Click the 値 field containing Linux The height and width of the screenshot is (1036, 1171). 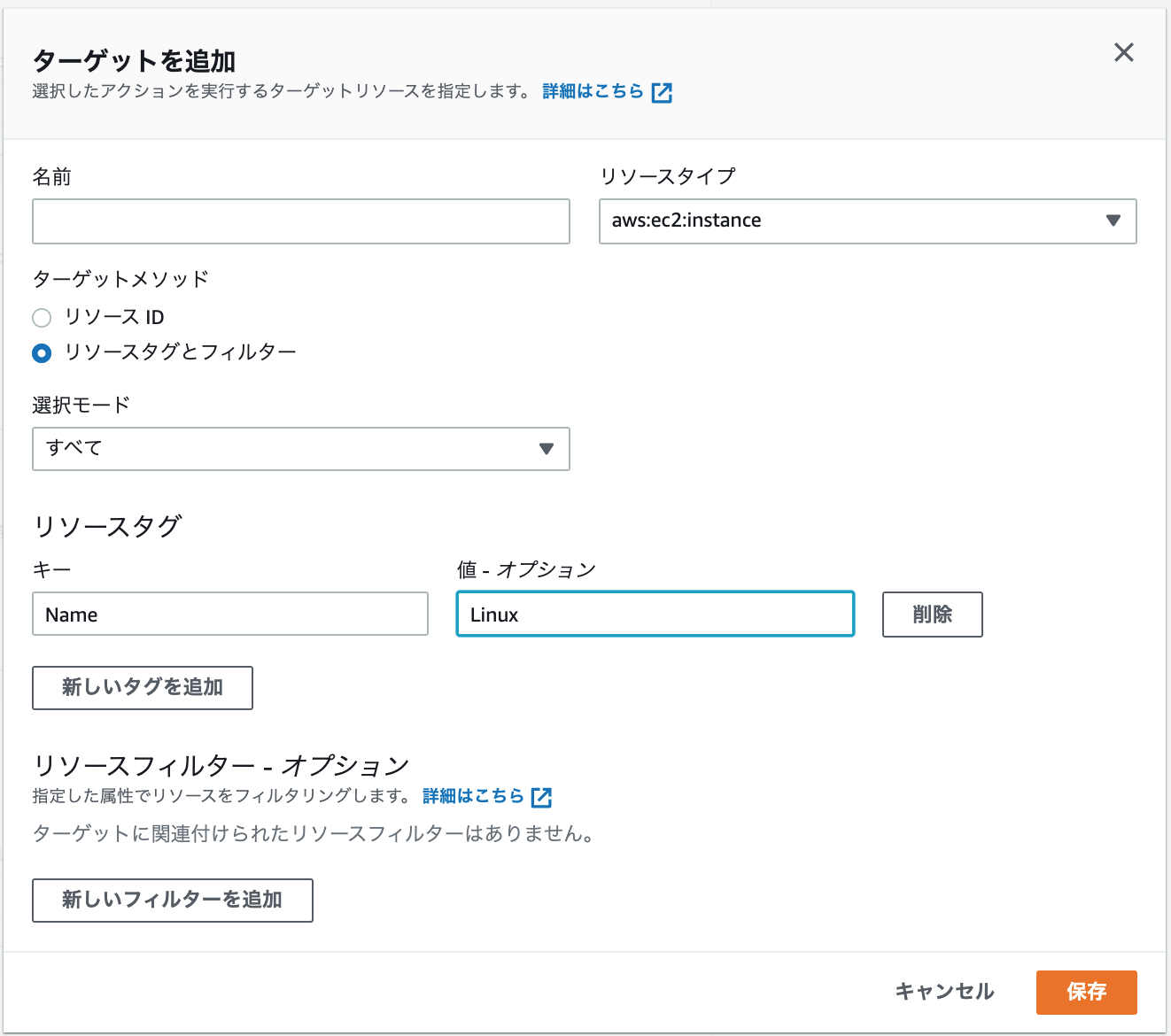click(x=655, y=615)
